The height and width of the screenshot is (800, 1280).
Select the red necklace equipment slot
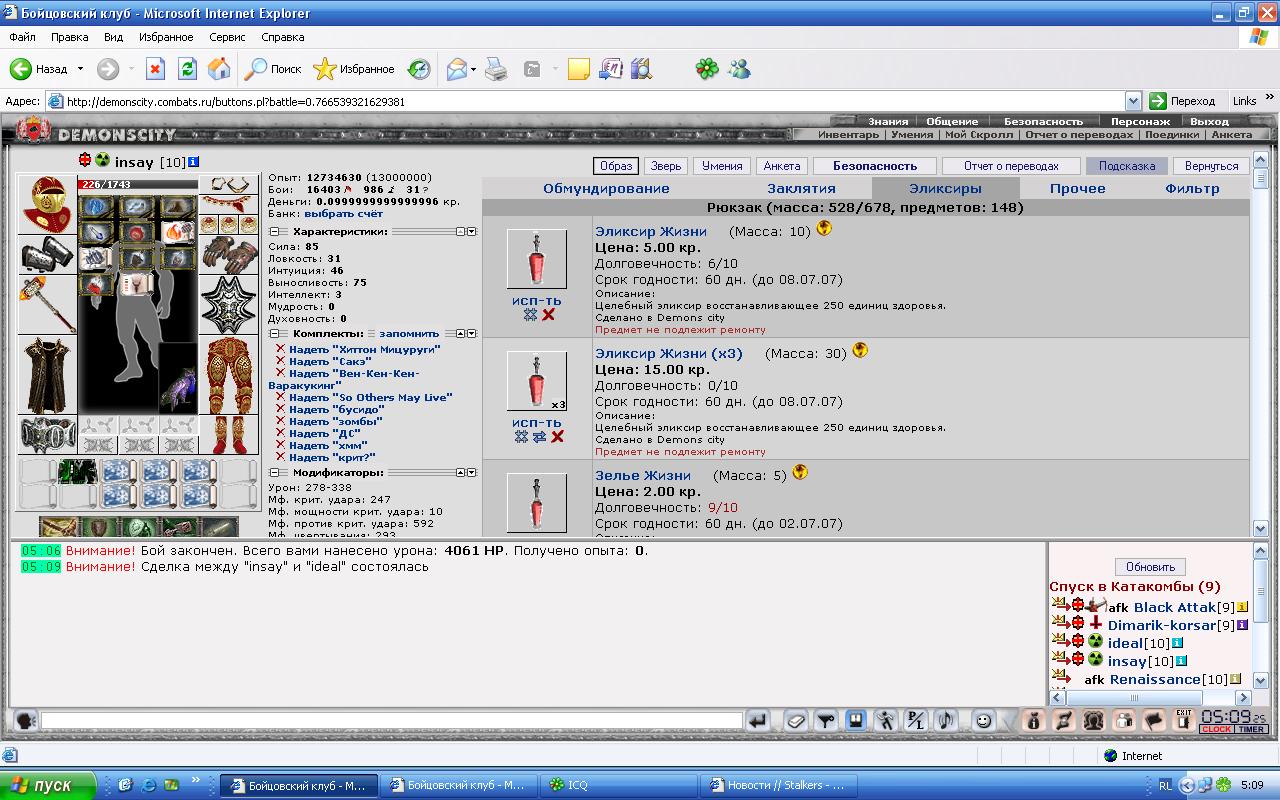point(229,203)
